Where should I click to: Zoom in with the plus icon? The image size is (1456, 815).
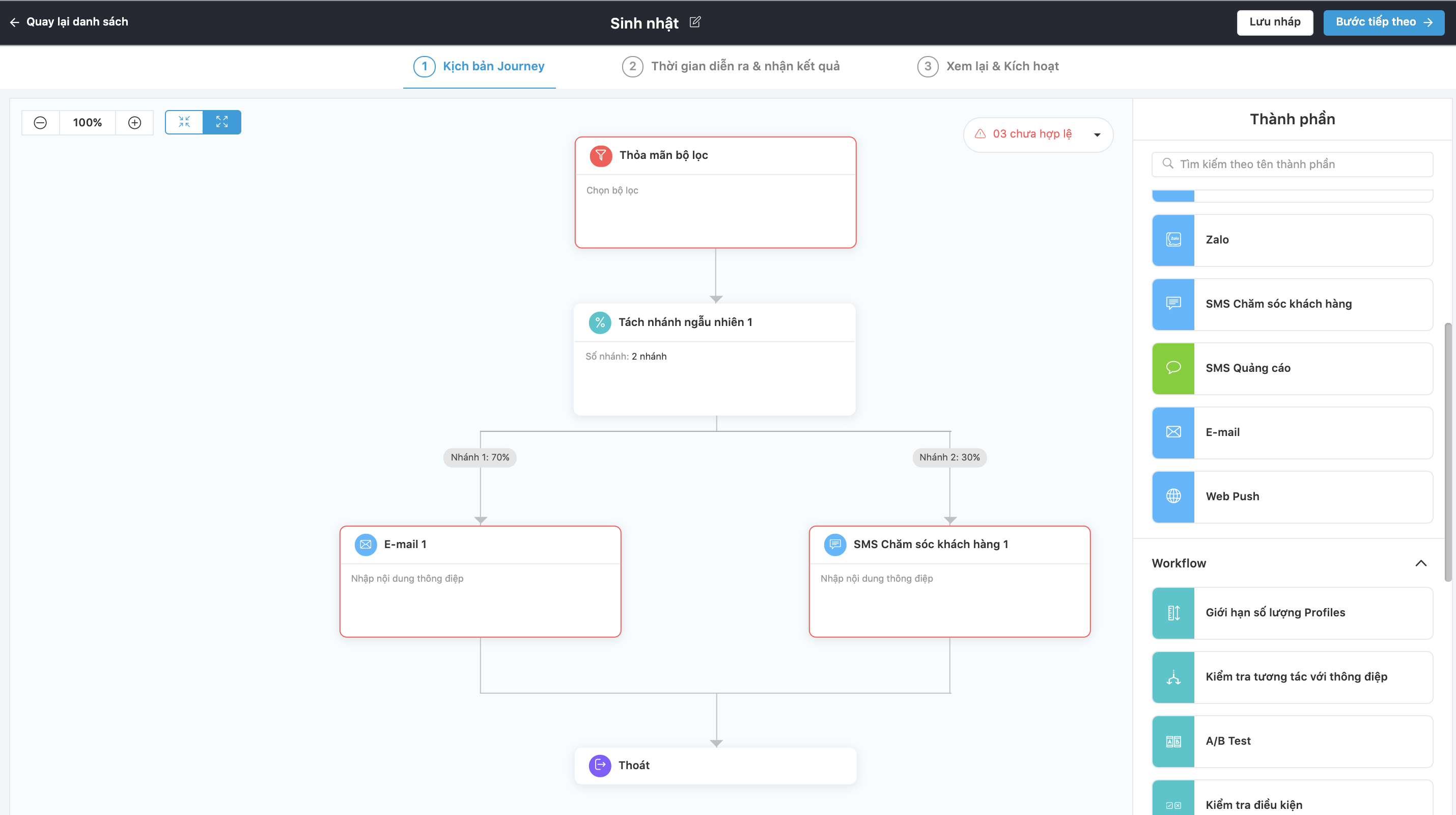[x=134, y=123]
